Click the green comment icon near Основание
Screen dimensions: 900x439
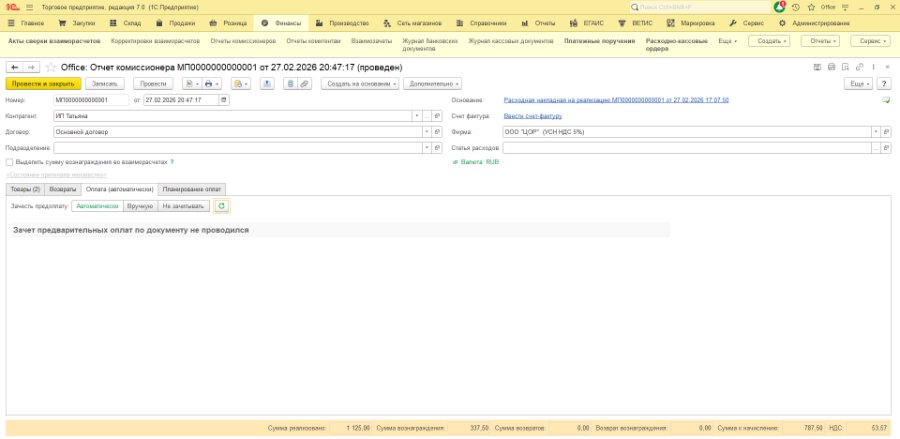[886, 100]
